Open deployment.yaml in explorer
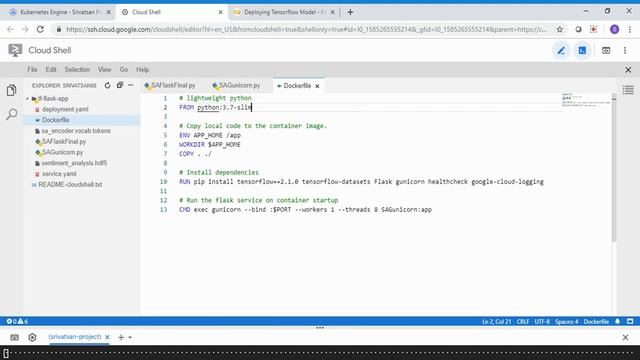Viewport: 640px width, 360px height. (x=65, y=109)
